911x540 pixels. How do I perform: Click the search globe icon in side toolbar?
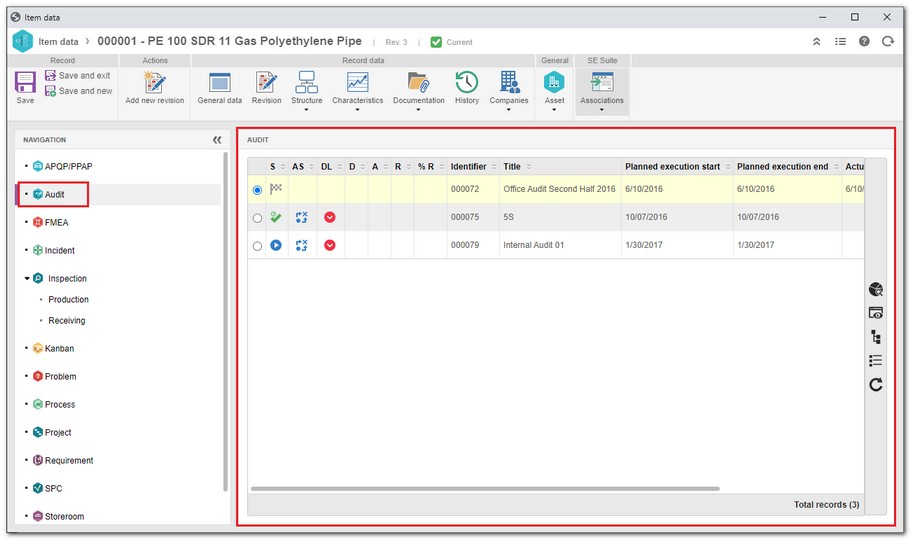(876, 289)
